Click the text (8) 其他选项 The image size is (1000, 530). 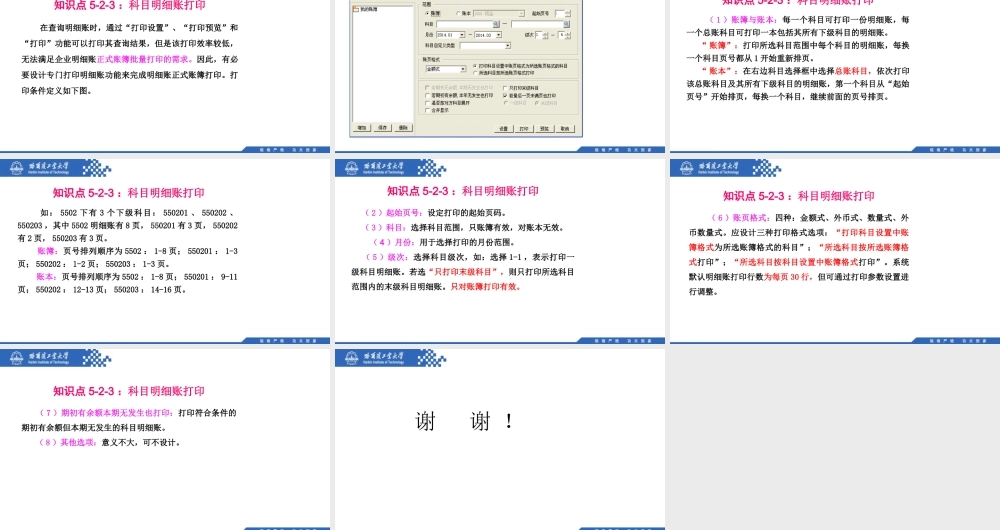pyautogui.click(x=68, y=442)
